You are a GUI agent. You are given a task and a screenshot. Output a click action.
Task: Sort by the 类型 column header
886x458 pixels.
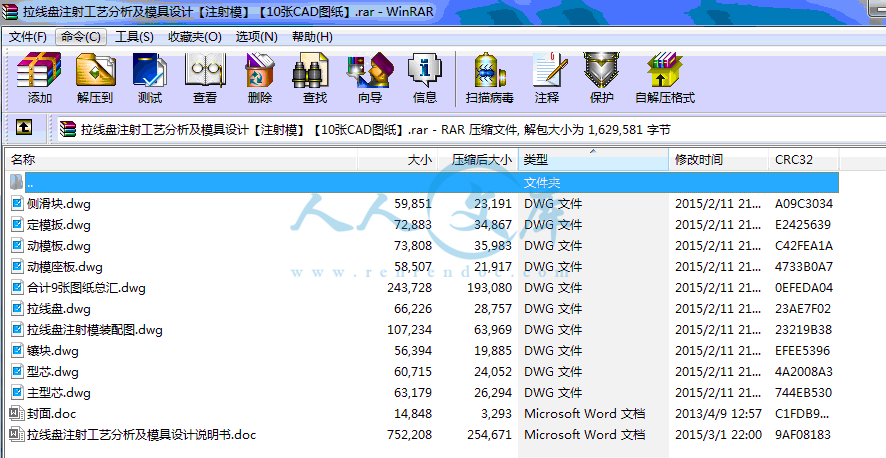(593, 160)
